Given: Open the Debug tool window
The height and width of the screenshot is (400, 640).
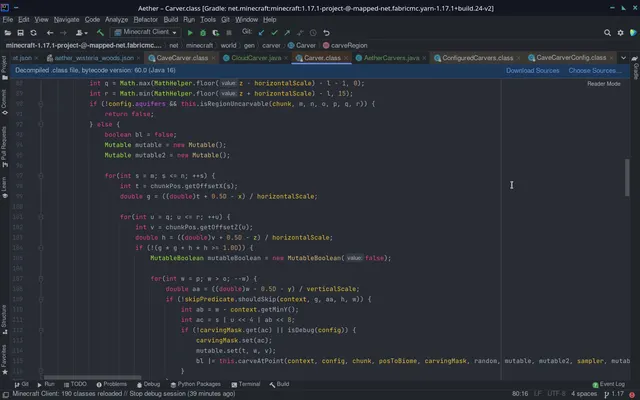Looking at the screenshot, I should pos(148,384).
